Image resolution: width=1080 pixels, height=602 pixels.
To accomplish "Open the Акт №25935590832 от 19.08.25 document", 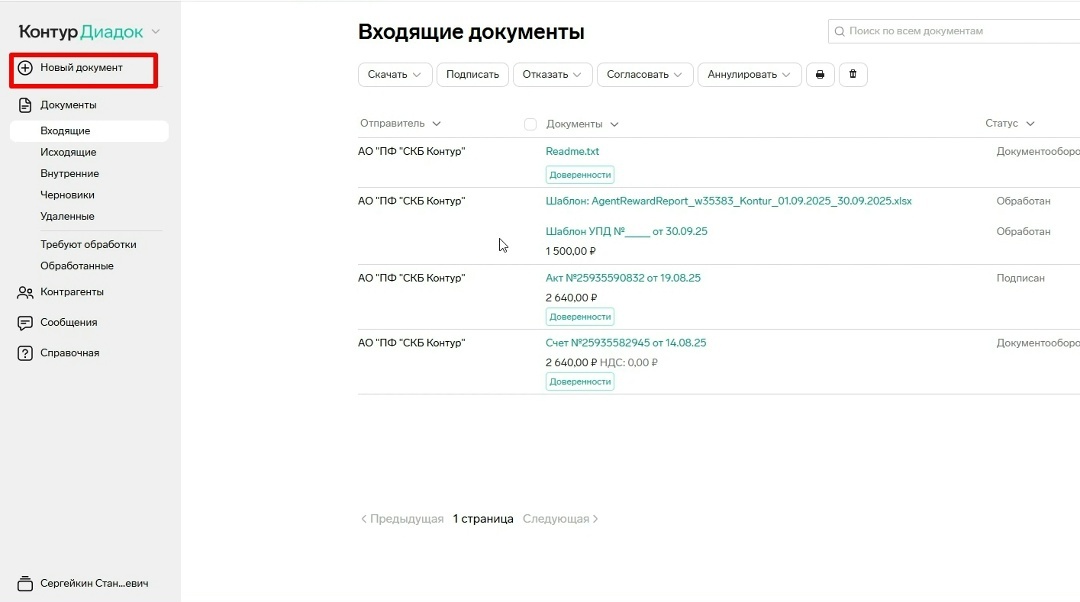I will pyautogui.click(x=624, y=277).
